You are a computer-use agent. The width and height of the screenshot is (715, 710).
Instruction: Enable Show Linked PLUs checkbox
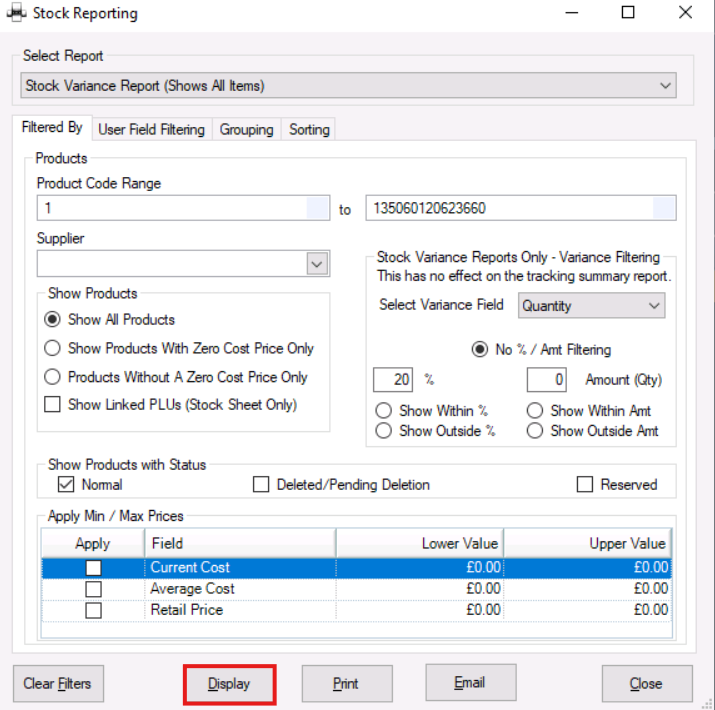click(x=54, y=405)
